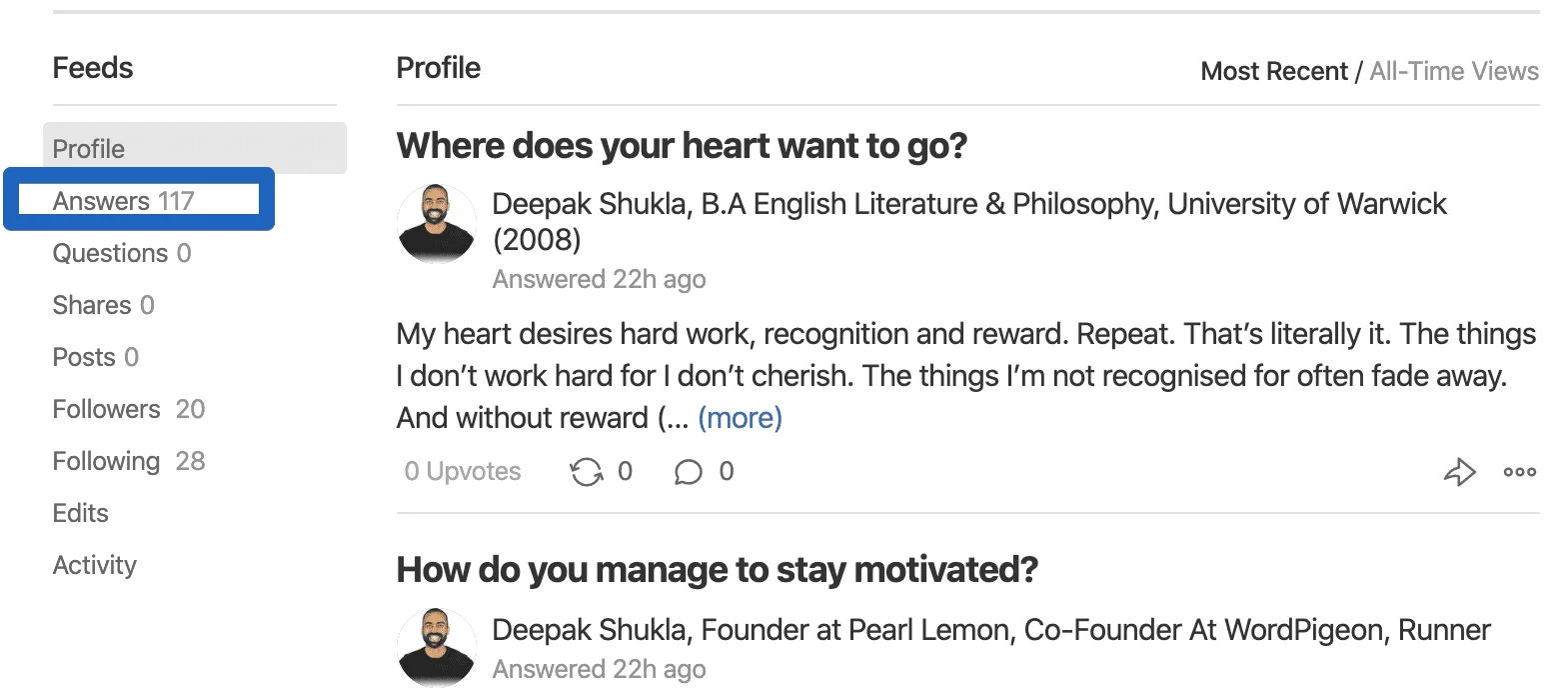
Task: Click Deepak Shukla's avatar on motivation answer
Action: point(437,647)
